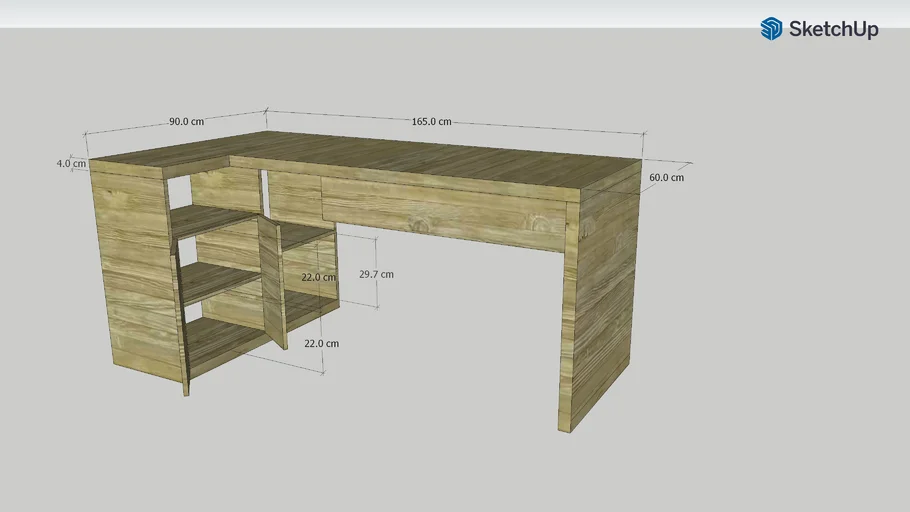
Task: Click the lower 22.0 cm dimension label
Action: pyautogui.click(x=322, y=343)
